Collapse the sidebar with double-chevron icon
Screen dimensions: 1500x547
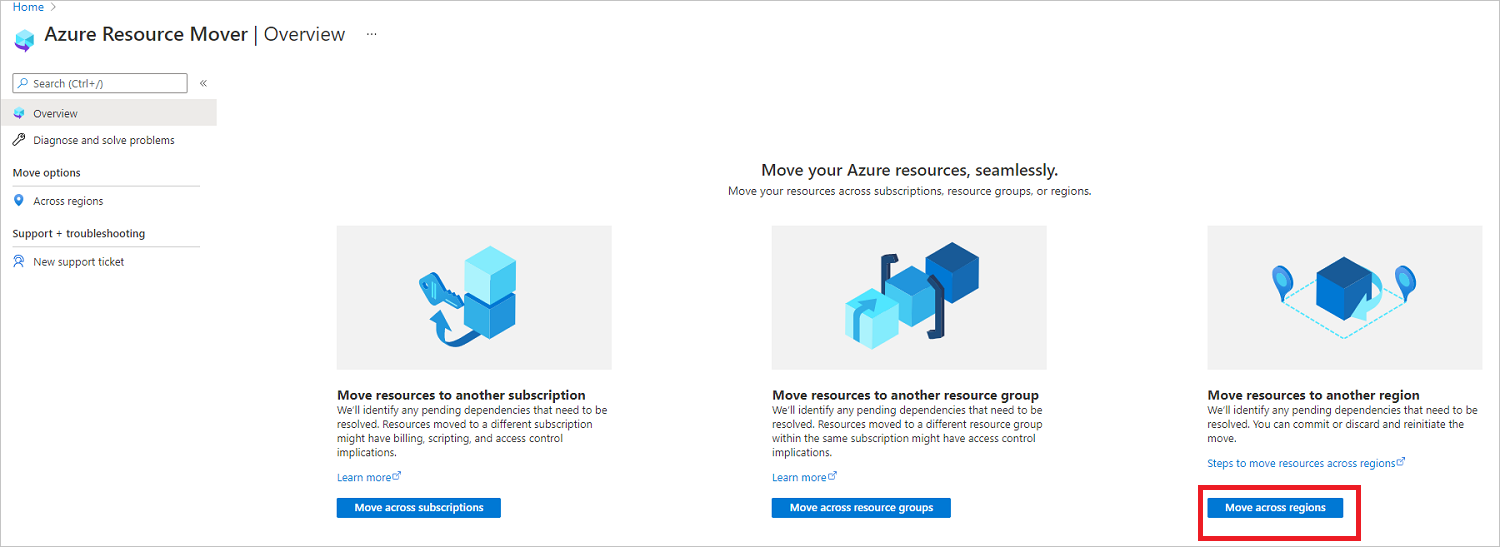pyautogui.click(x=203, y=83)
